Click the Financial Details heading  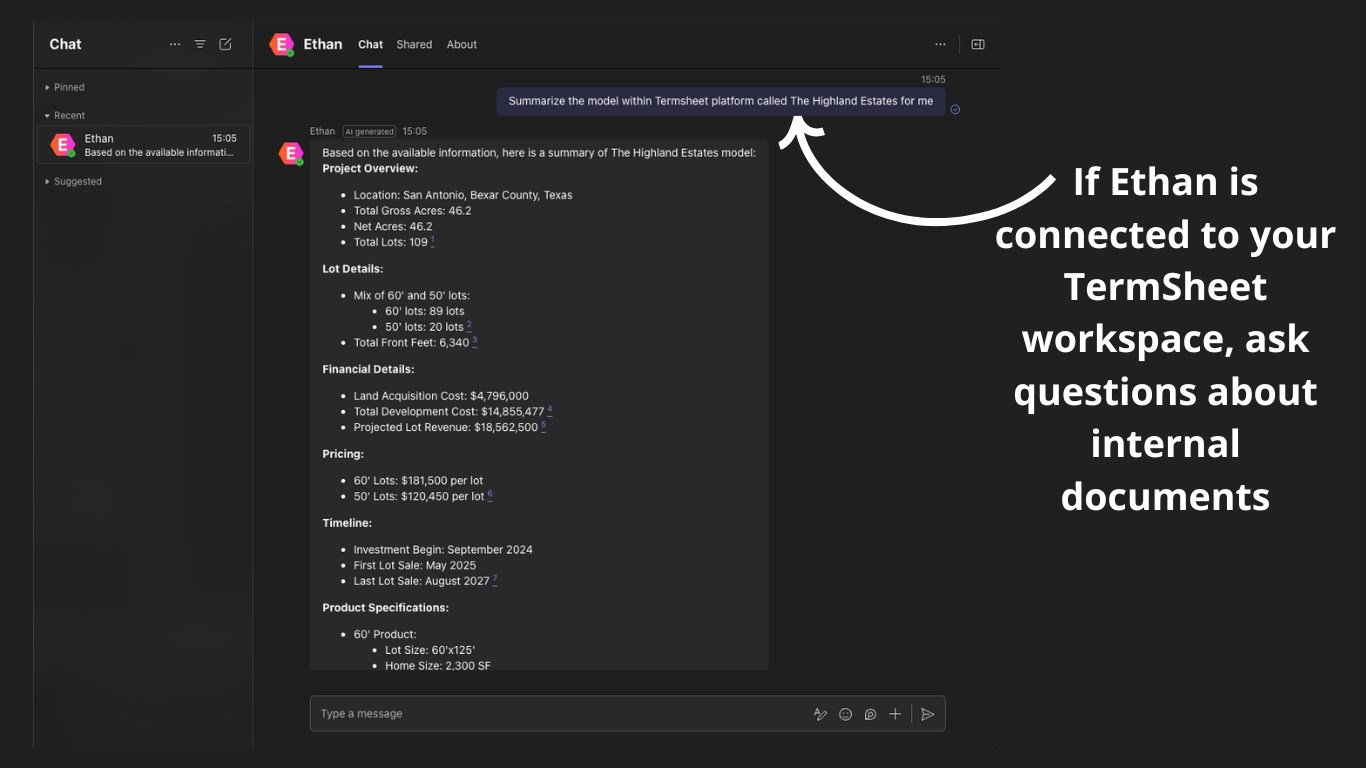[368, 369]
